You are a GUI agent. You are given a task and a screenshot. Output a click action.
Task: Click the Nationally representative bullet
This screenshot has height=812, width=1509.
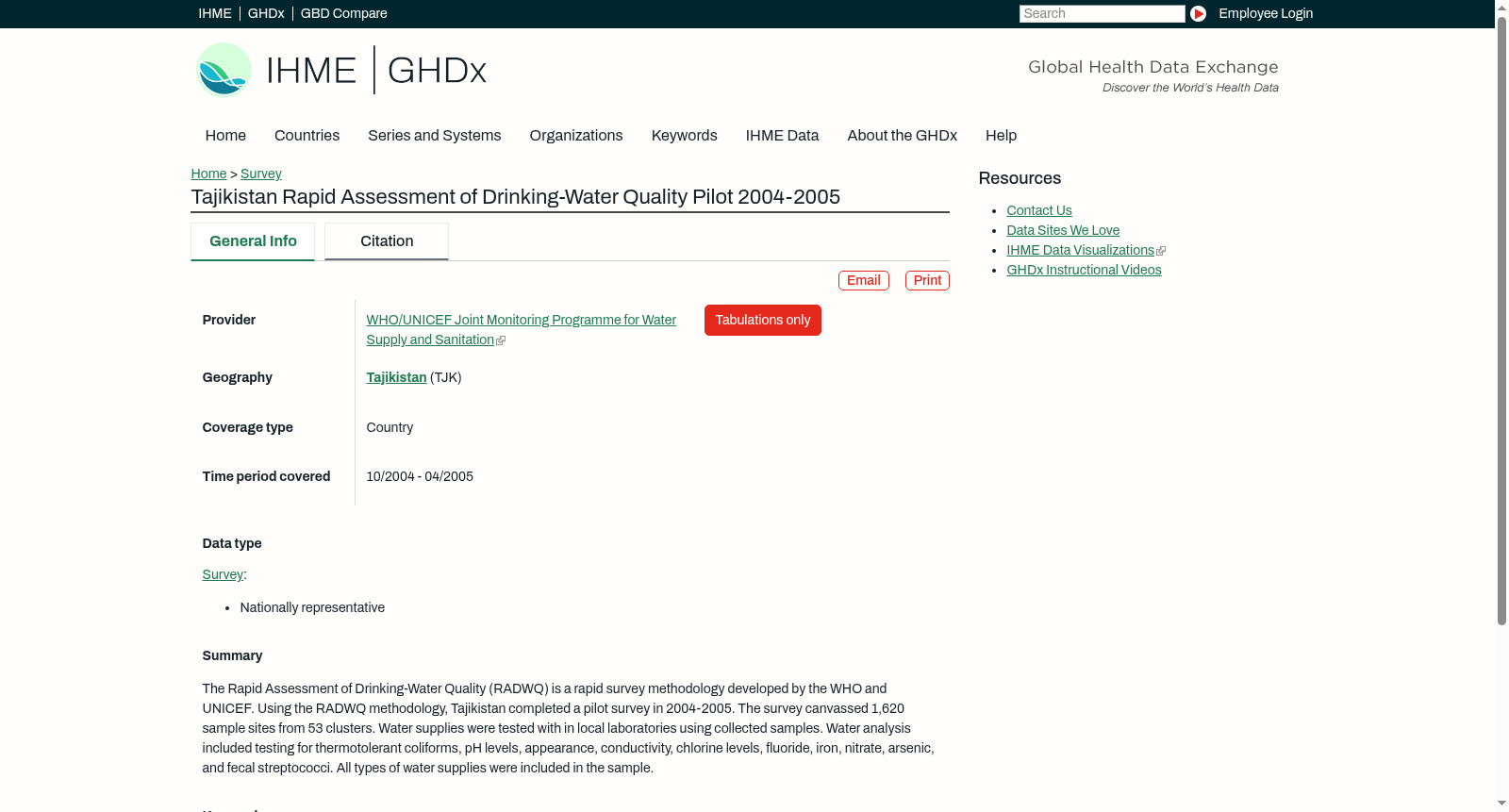click(x=312, y=608)
